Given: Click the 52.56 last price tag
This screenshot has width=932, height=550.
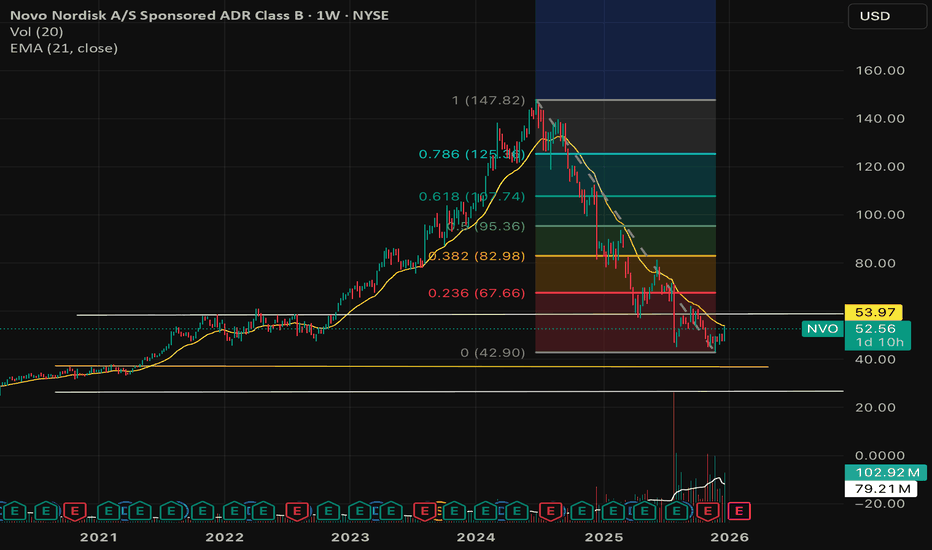Looking at the screenshot, I should [x=878, y=329].
